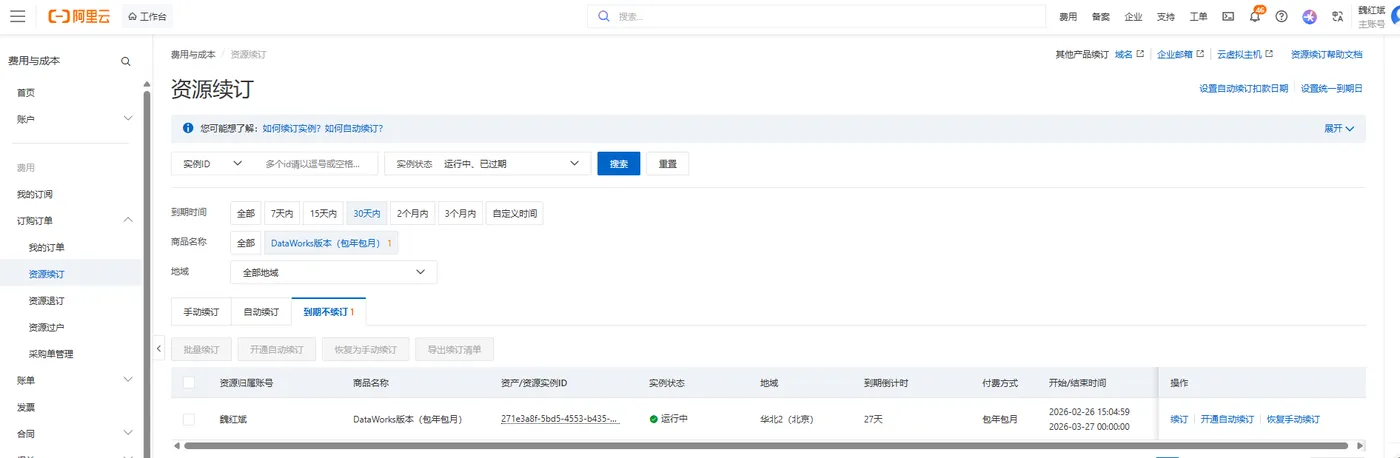
Task: Open the user avatar menu
Action: (x=1394, y=16)
